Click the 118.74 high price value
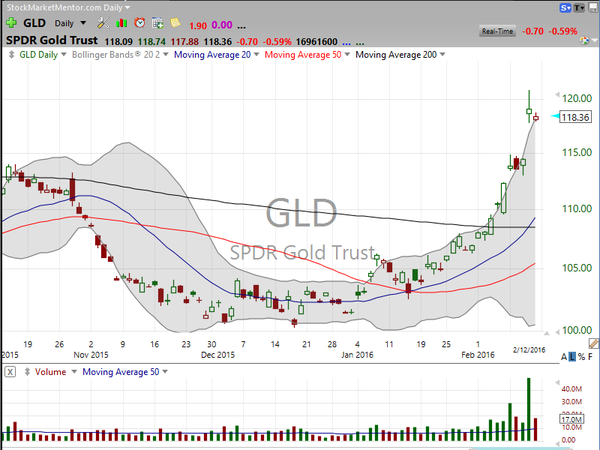The image size is (600, 450). pyautogui.click(x=152, y=41)
